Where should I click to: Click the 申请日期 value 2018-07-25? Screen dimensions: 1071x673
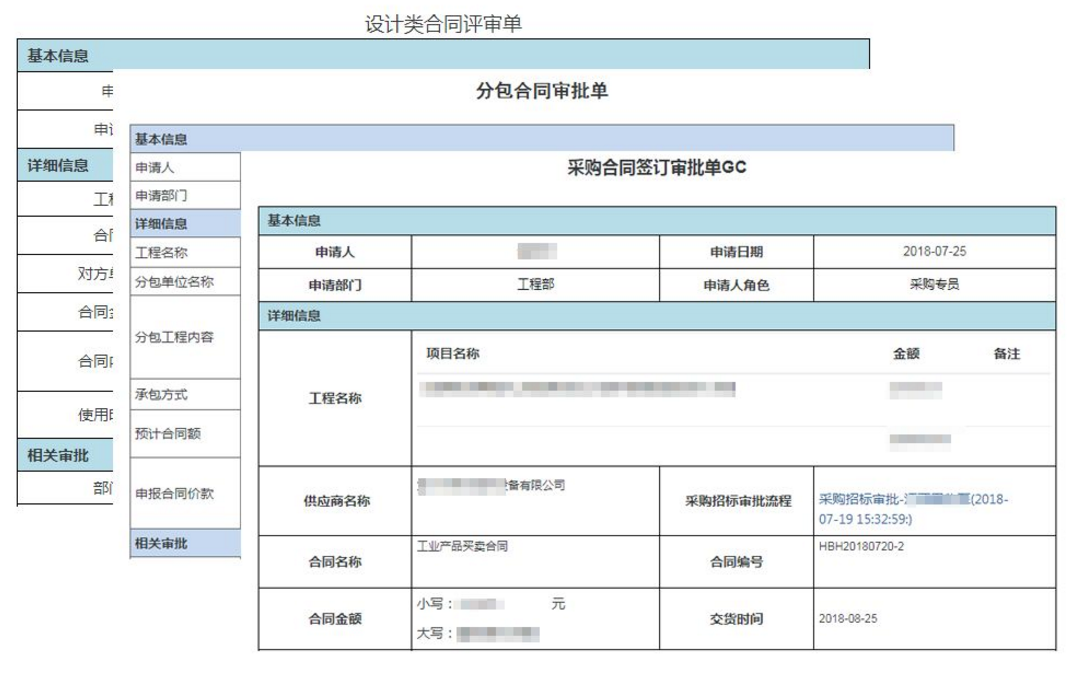pyautogui.click(x=934, y=252)
